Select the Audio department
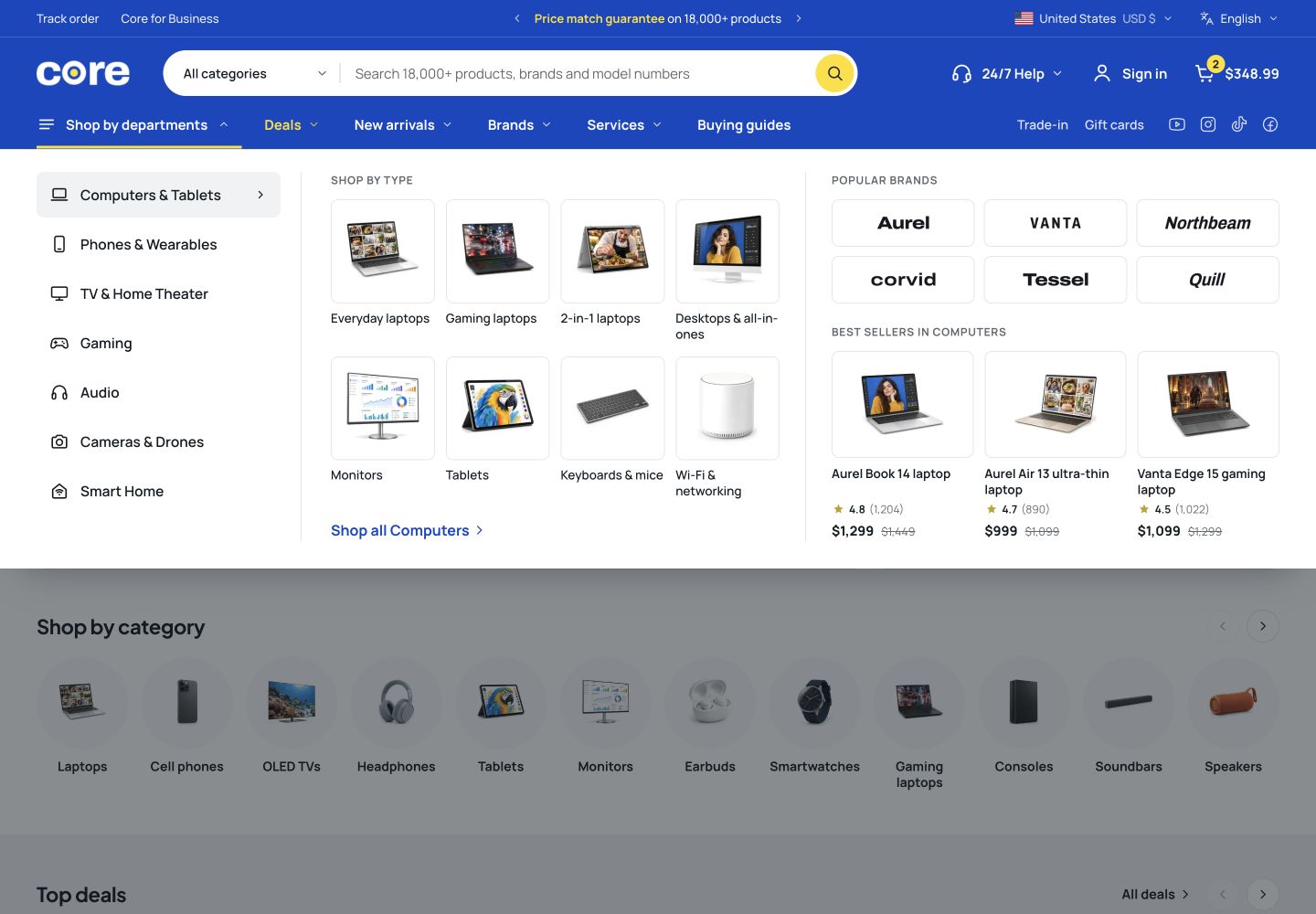The width and height of the screenshot is (1316, 914). (x=158, y=392)
